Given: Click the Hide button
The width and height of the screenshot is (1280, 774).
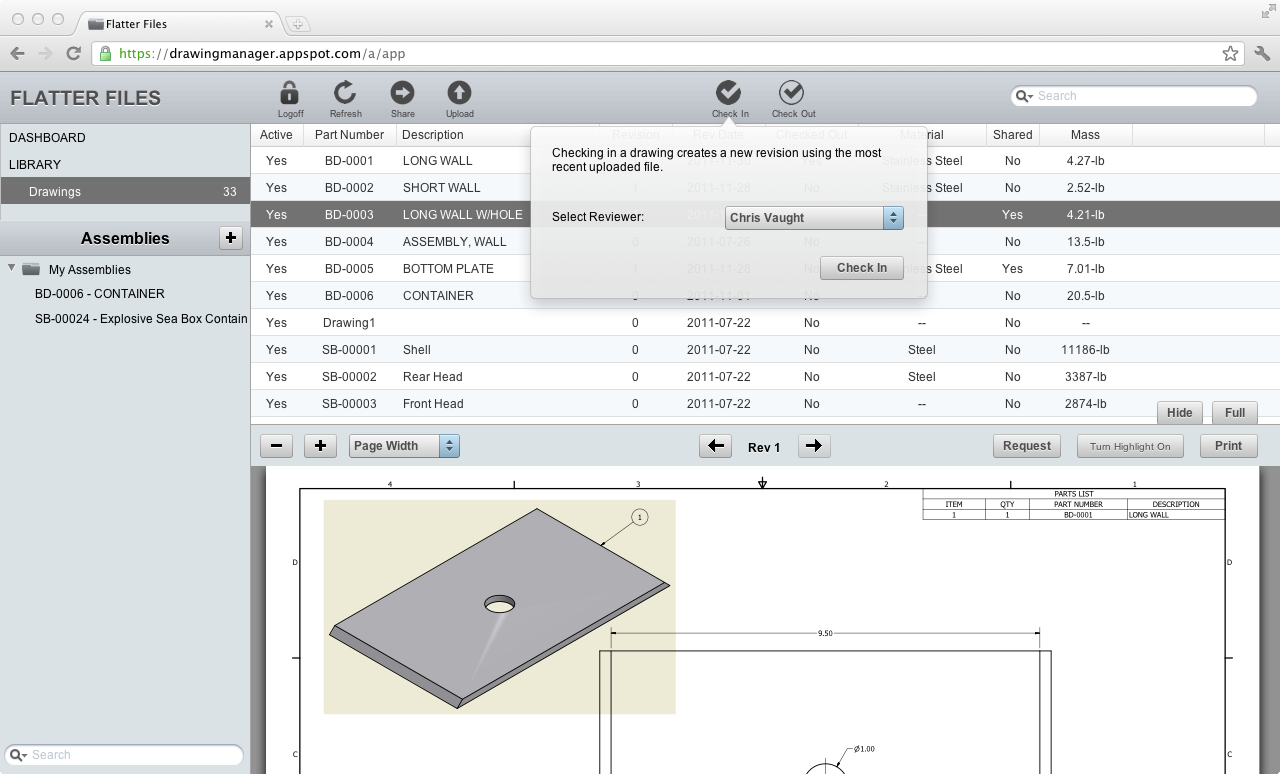Looking at the screenshot, I should click(1180, 413).
